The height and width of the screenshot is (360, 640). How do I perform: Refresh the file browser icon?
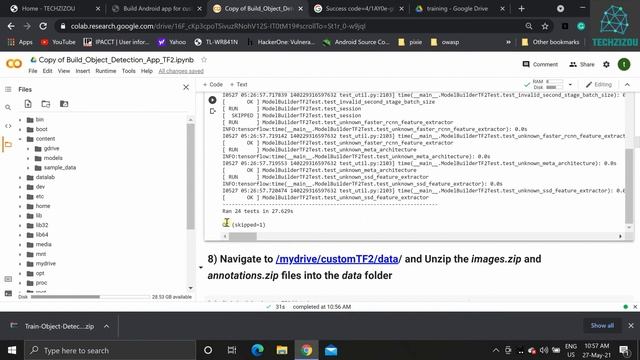click(46, 104)
